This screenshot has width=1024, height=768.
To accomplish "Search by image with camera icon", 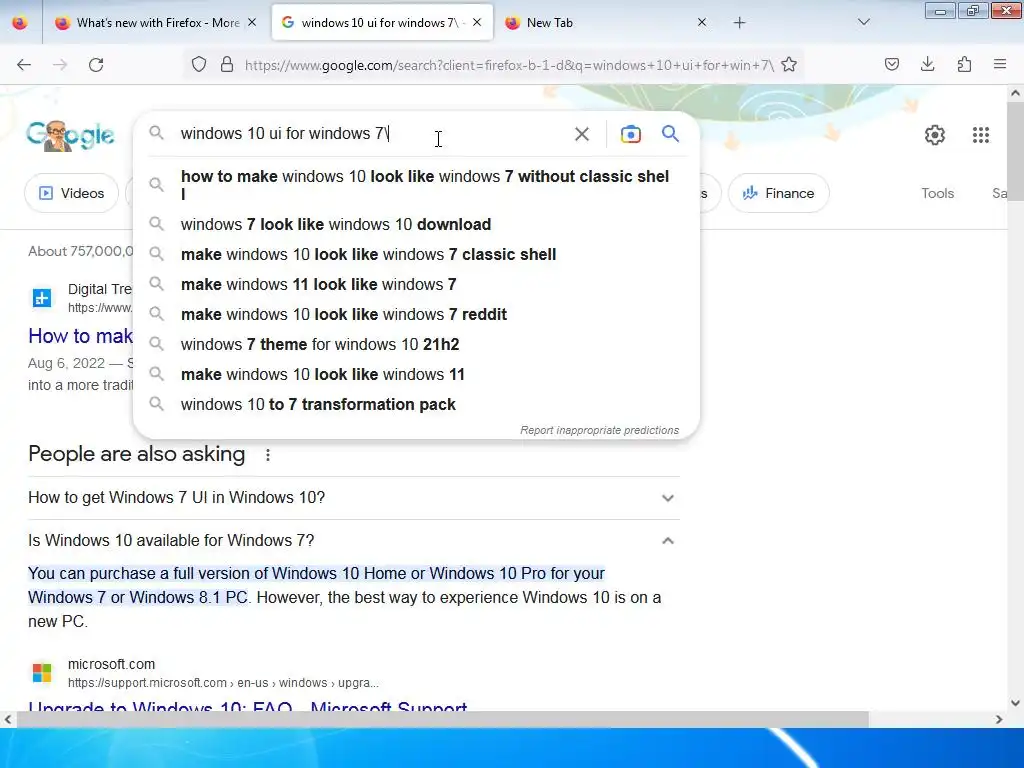I will click(630, 134).
